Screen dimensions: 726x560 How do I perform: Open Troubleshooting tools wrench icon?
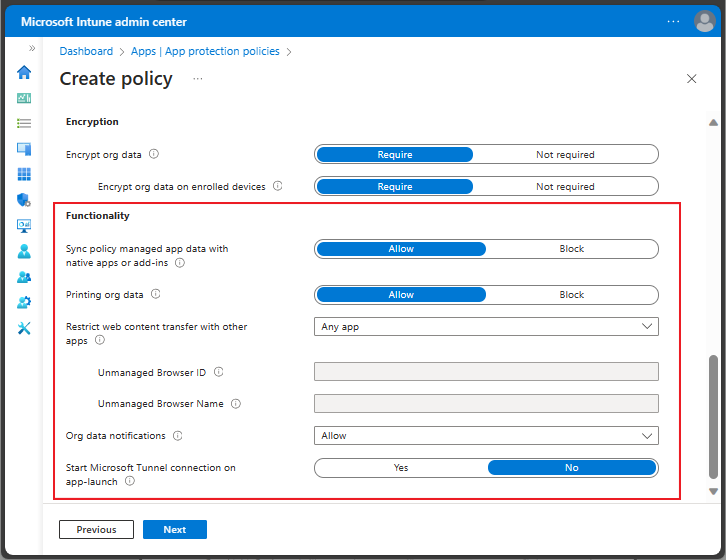[x=24, y=328]
